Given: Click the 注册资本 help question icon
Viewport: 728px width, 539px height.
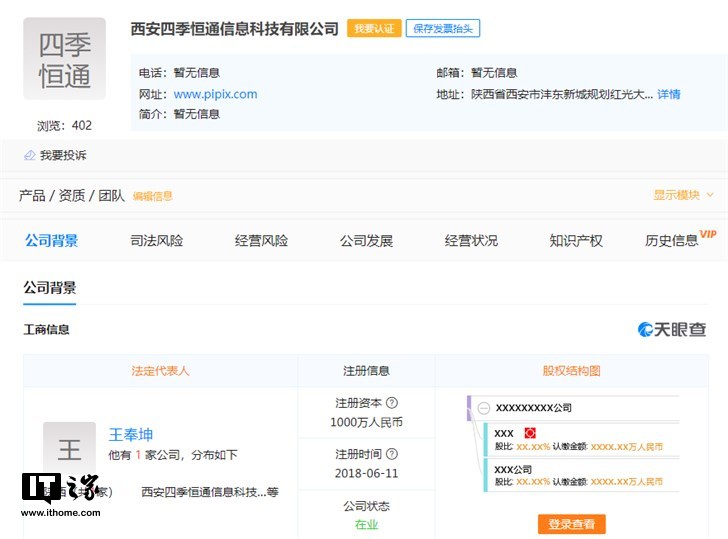Looking at the screenshot, I should coord(392,403).
